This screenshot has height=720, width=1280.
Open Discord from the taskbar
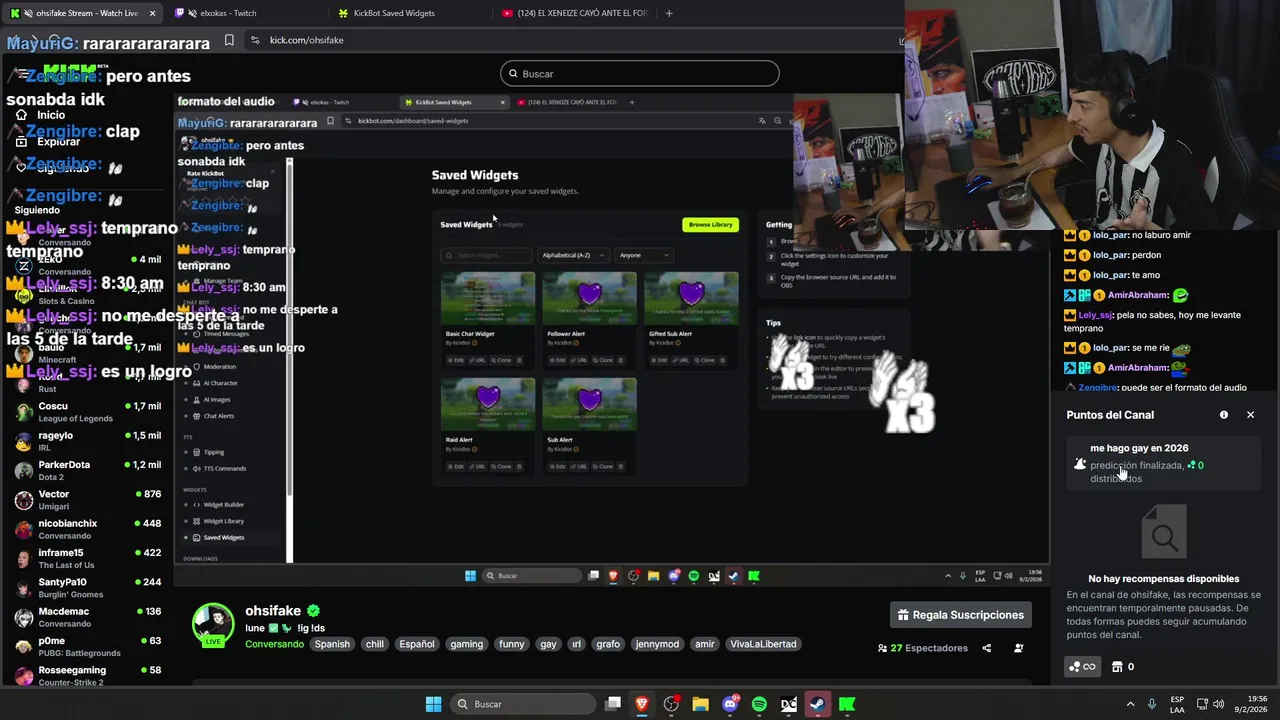click(x=730, y=704)
